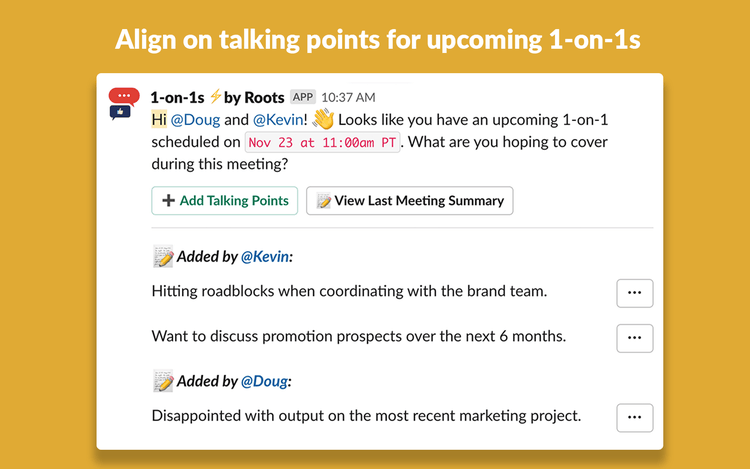This screenshot has height=469, width=750.
Task: Click the 10:37 AM message timestamp
Action: tap(348, 98)
